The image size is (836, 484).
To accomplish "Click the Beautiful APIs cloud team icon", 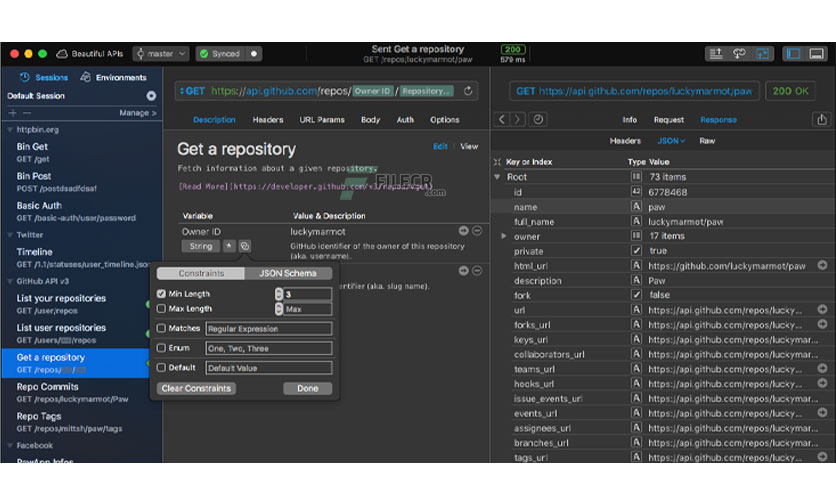I will click(x=62, y=54).
